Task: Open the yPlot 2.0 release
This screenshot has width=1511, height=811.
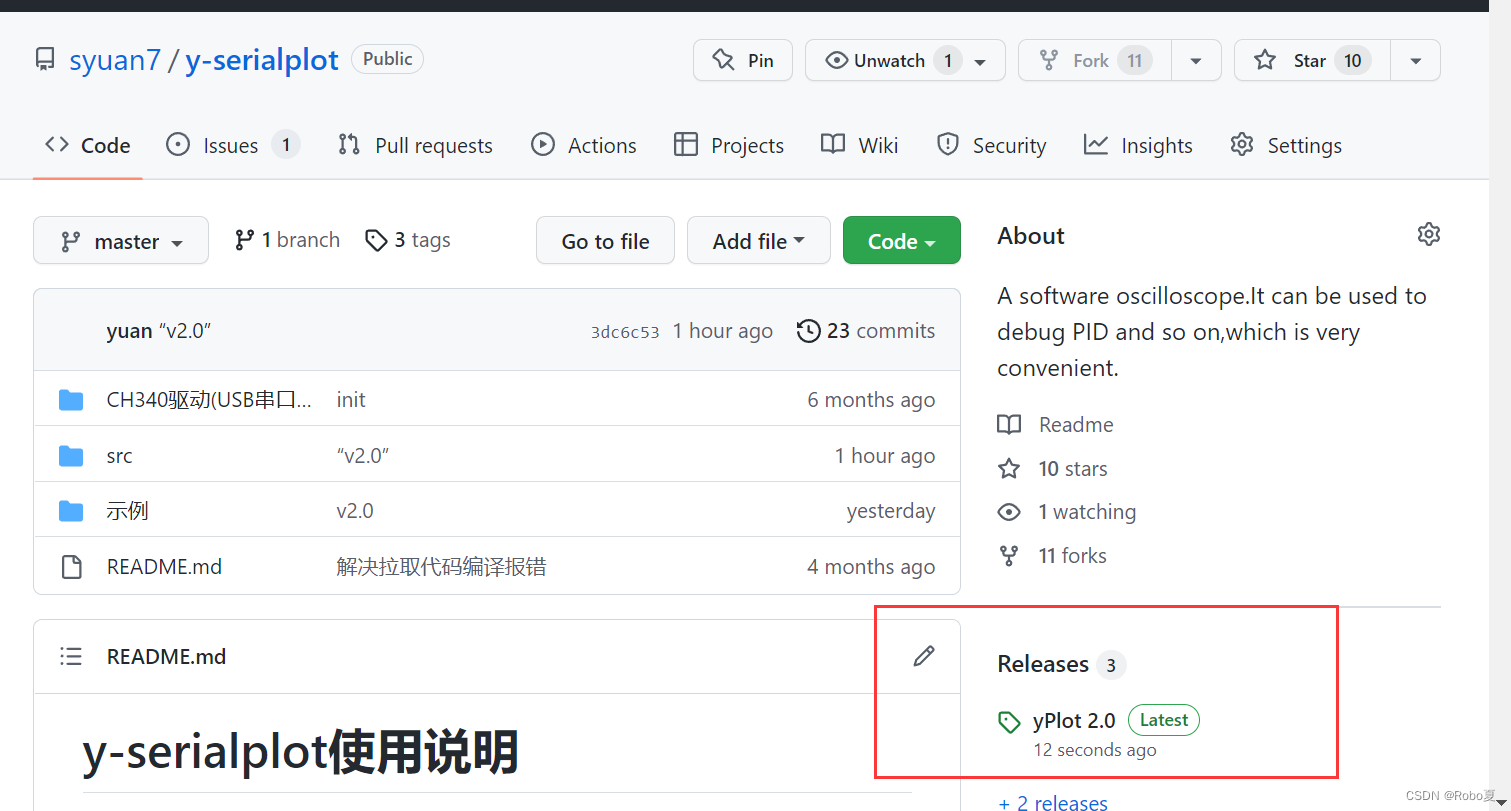Action: tap(1074, 720)
